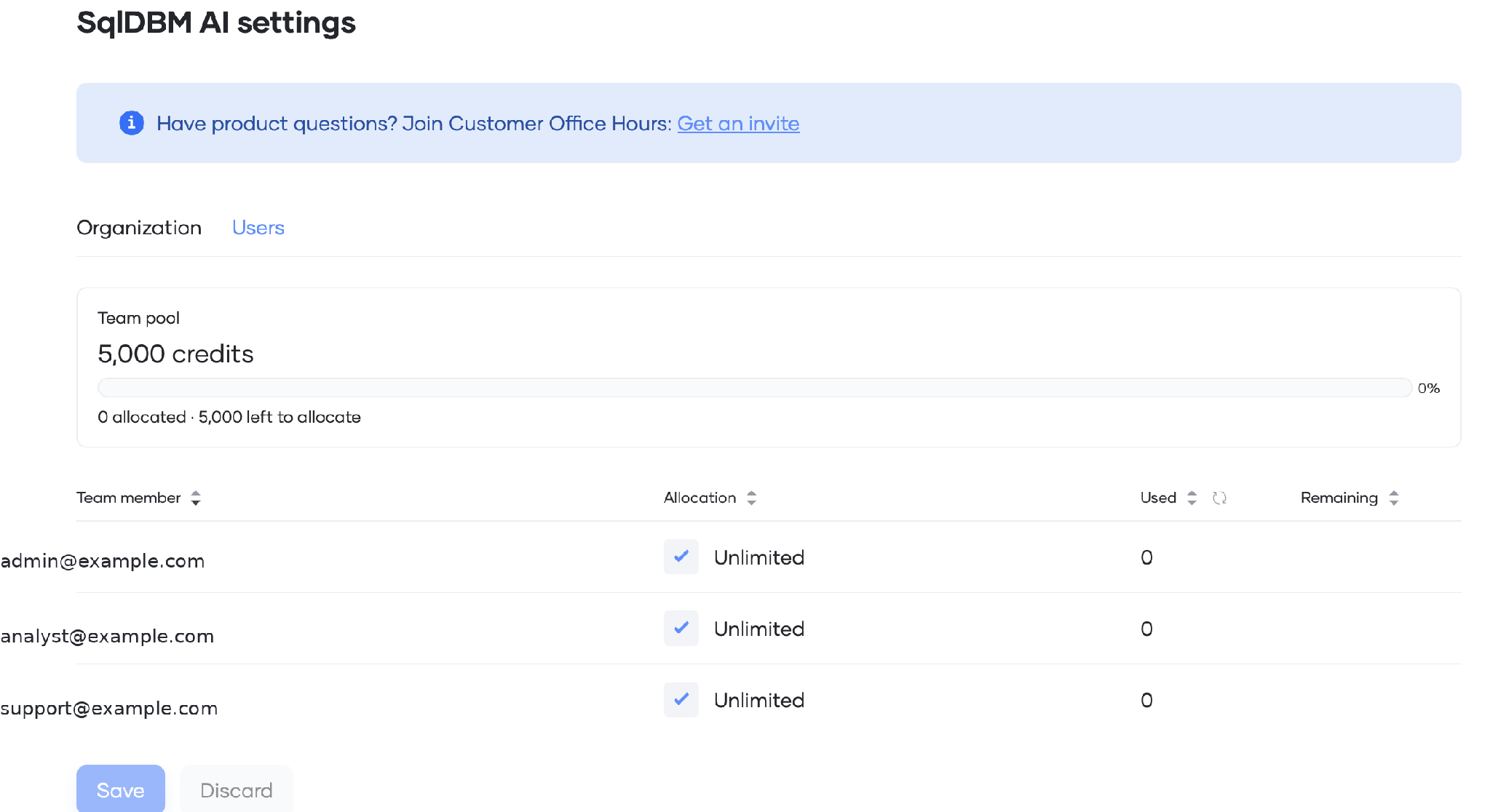Save the AI settings changes

121,789
